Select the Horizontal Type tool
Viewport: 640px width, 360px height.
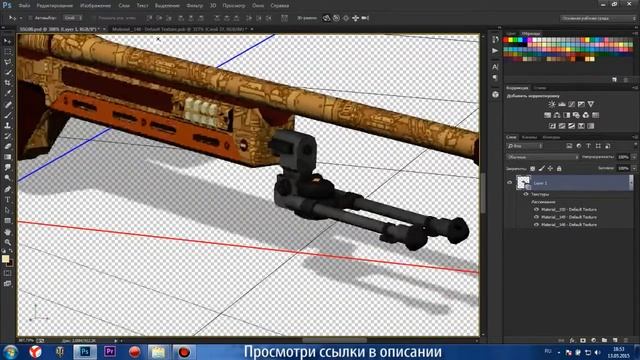[x=7, y=200]
